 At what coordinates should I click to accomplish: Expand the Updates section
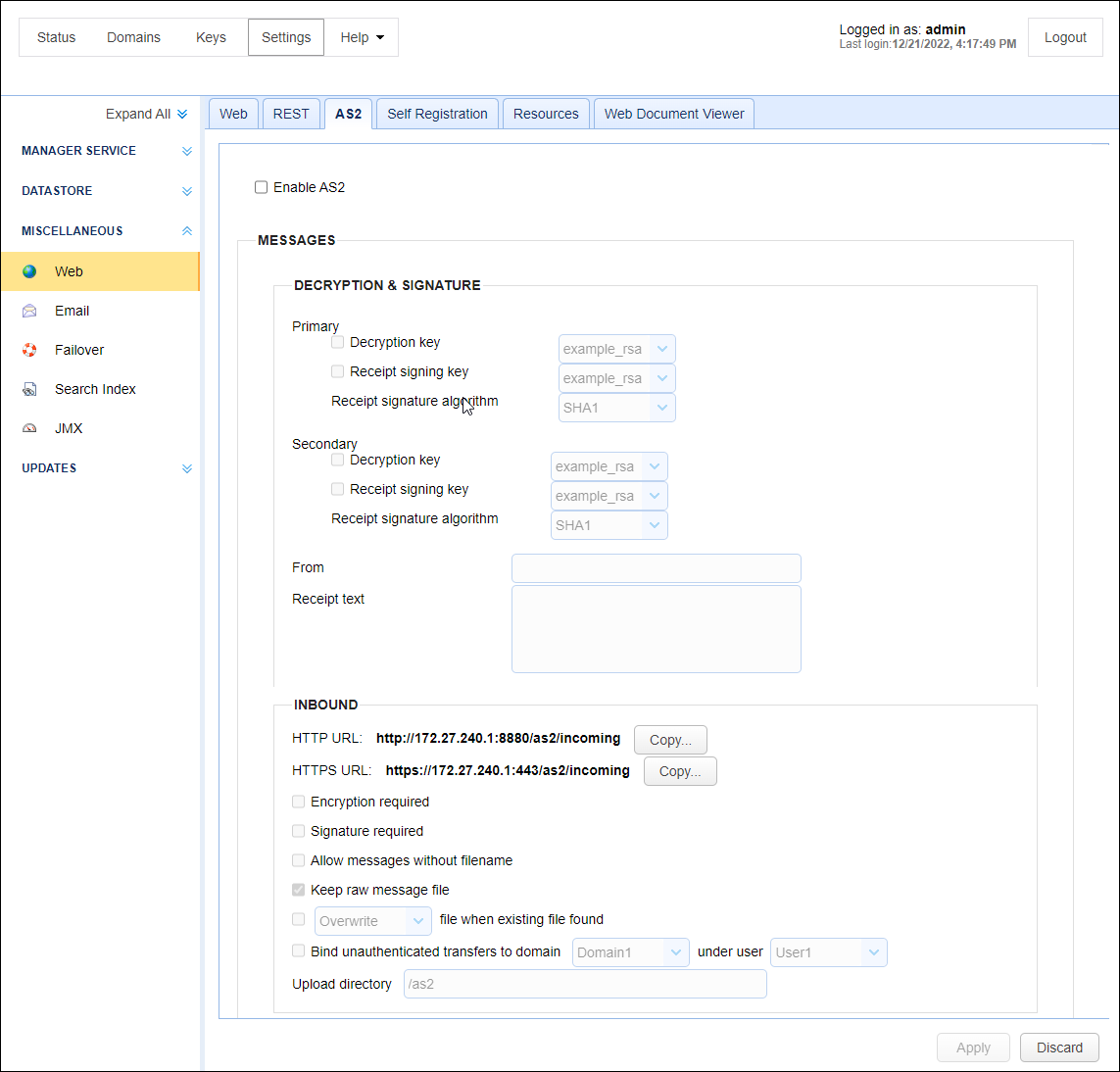click(187, 468)
